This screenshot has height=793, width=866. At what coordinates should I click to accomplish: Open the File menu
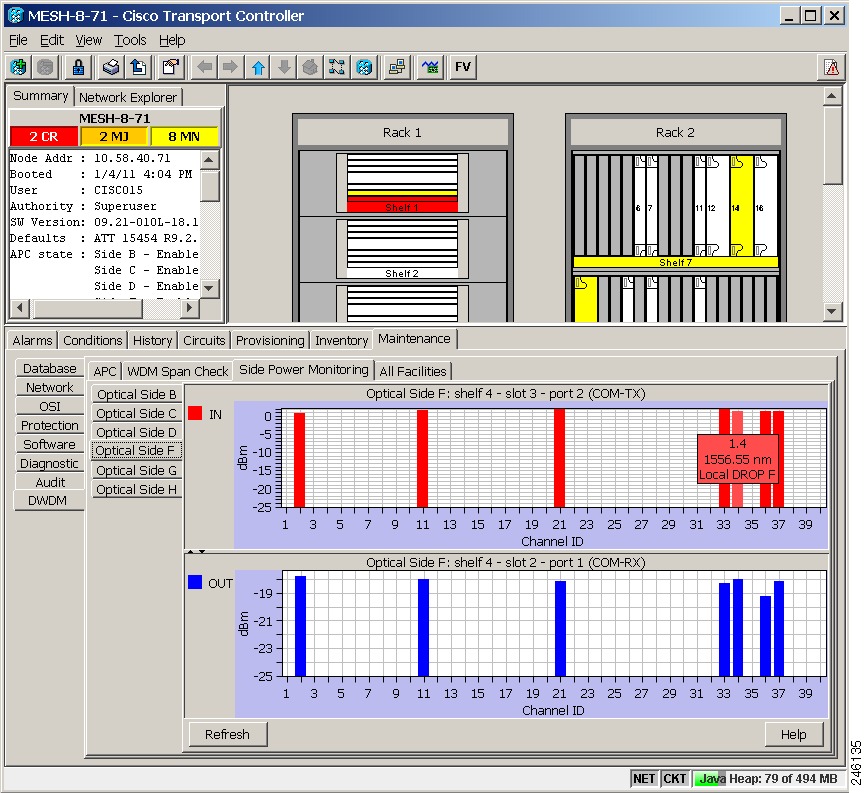18,40
